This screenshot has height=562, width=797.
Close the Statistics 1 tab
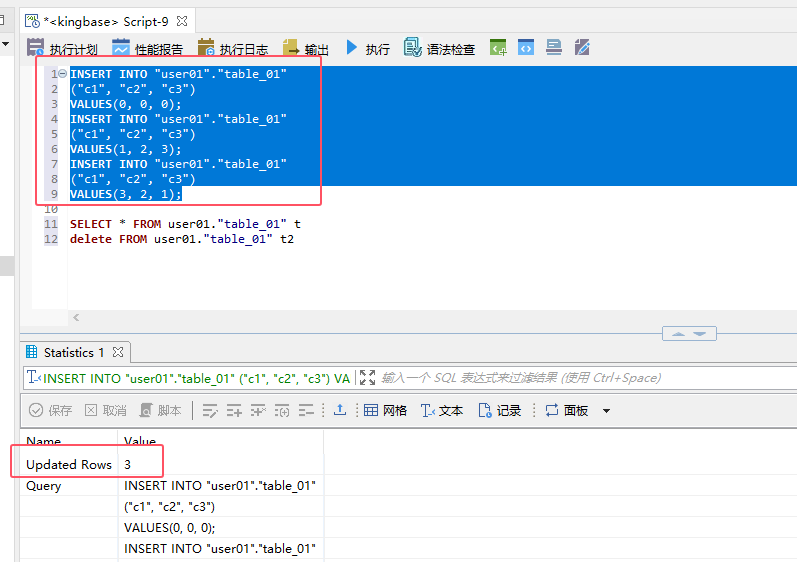118,352
